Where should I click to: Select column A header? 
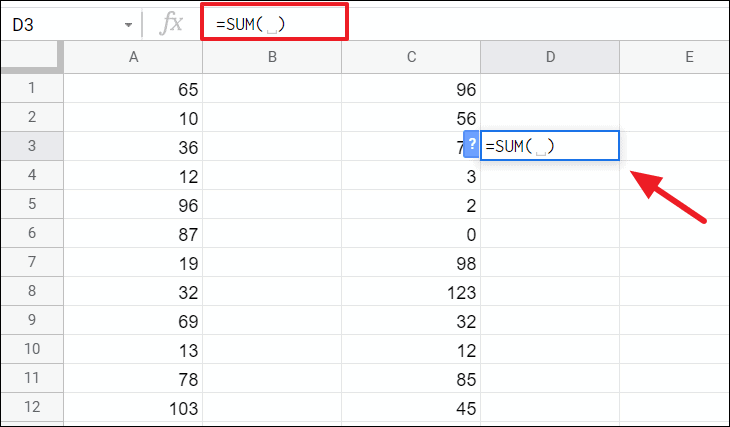(x=133, y=58)
